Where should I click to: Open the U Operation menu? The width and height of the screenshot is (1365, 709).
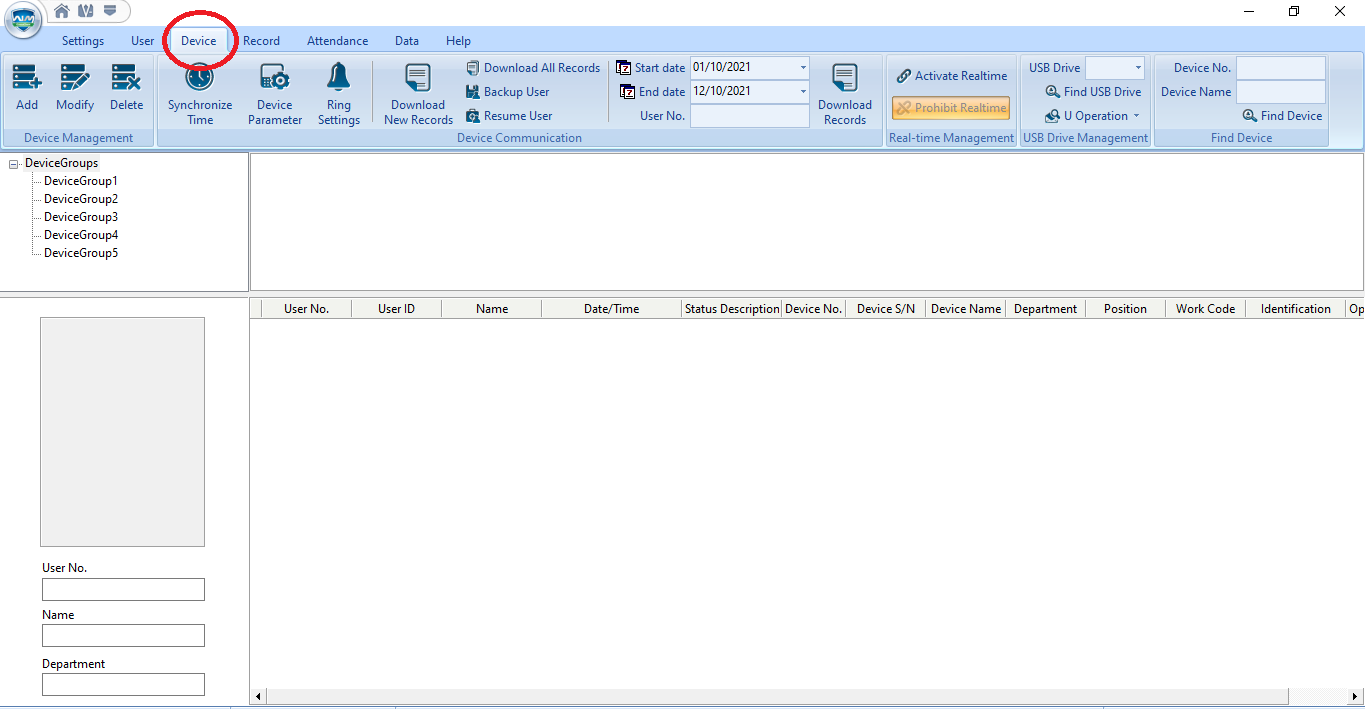click(x=1092, y=116)
